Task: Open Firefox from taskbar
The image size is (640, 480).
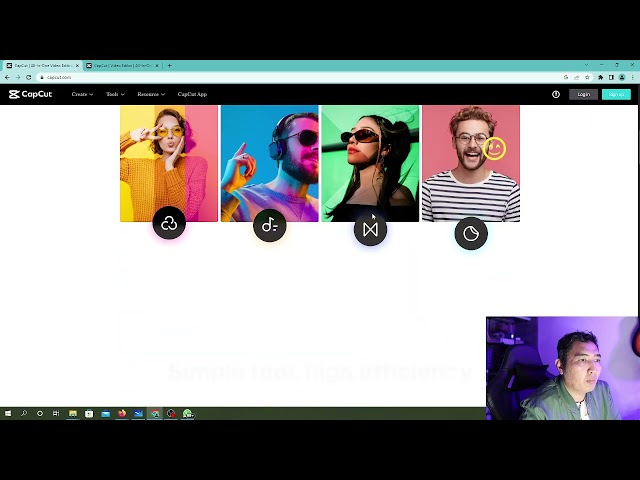Action: [122, 413]
